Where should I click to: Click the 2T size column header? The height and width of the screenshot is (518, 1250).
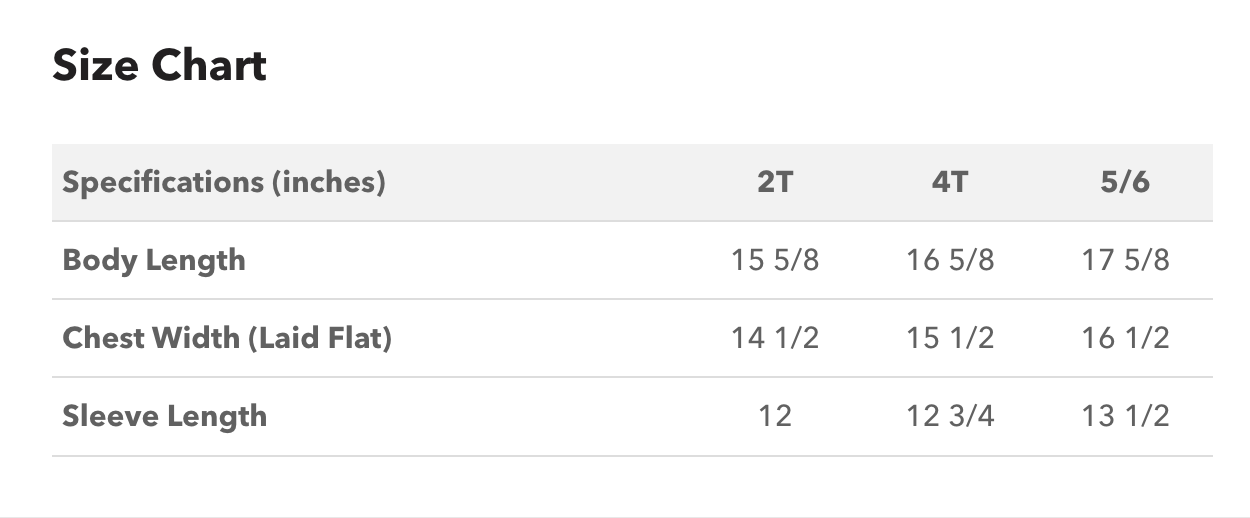[775, 183]
